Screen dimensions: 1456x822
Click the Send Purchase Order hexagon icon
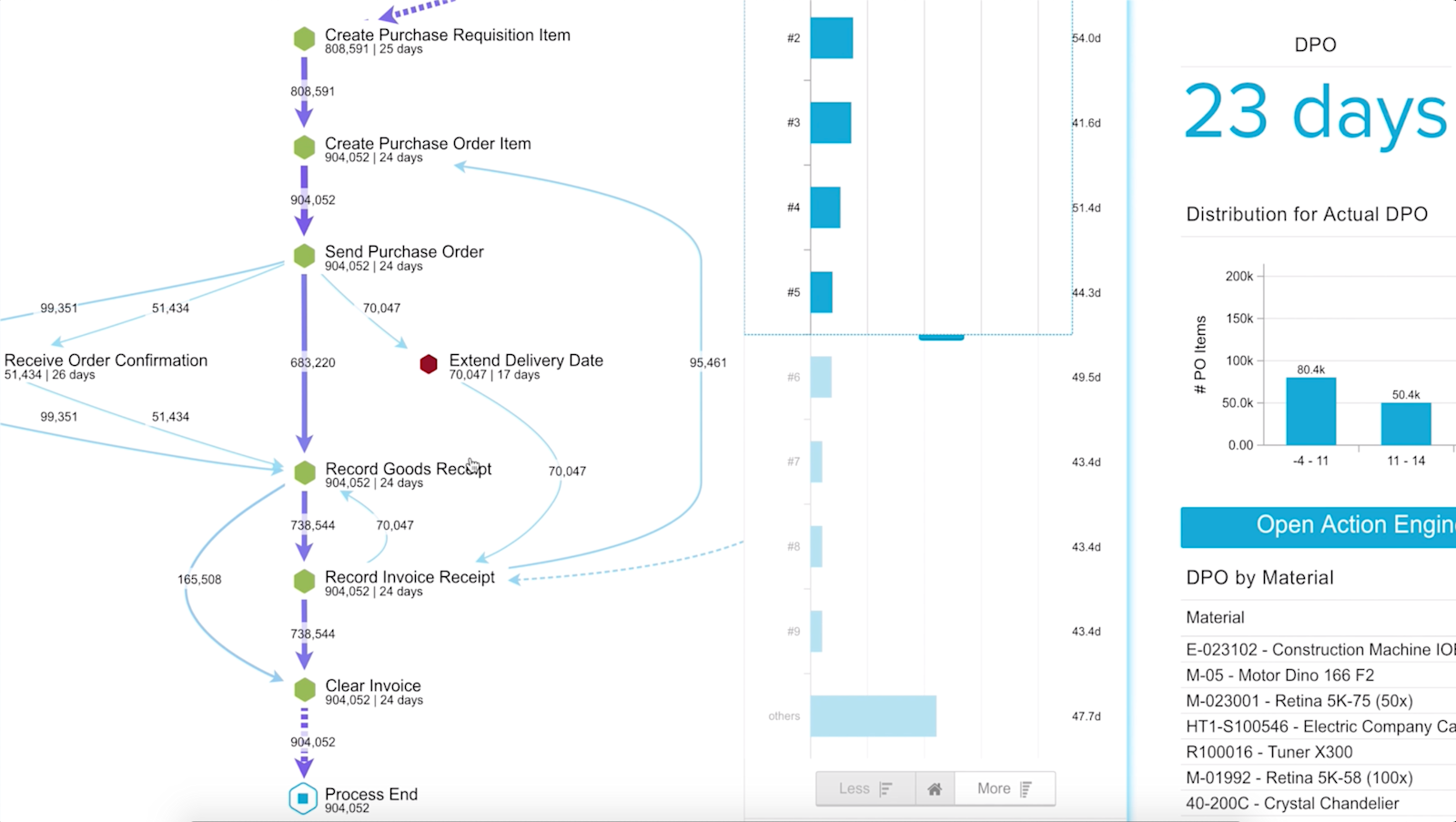tap(304, 256)
